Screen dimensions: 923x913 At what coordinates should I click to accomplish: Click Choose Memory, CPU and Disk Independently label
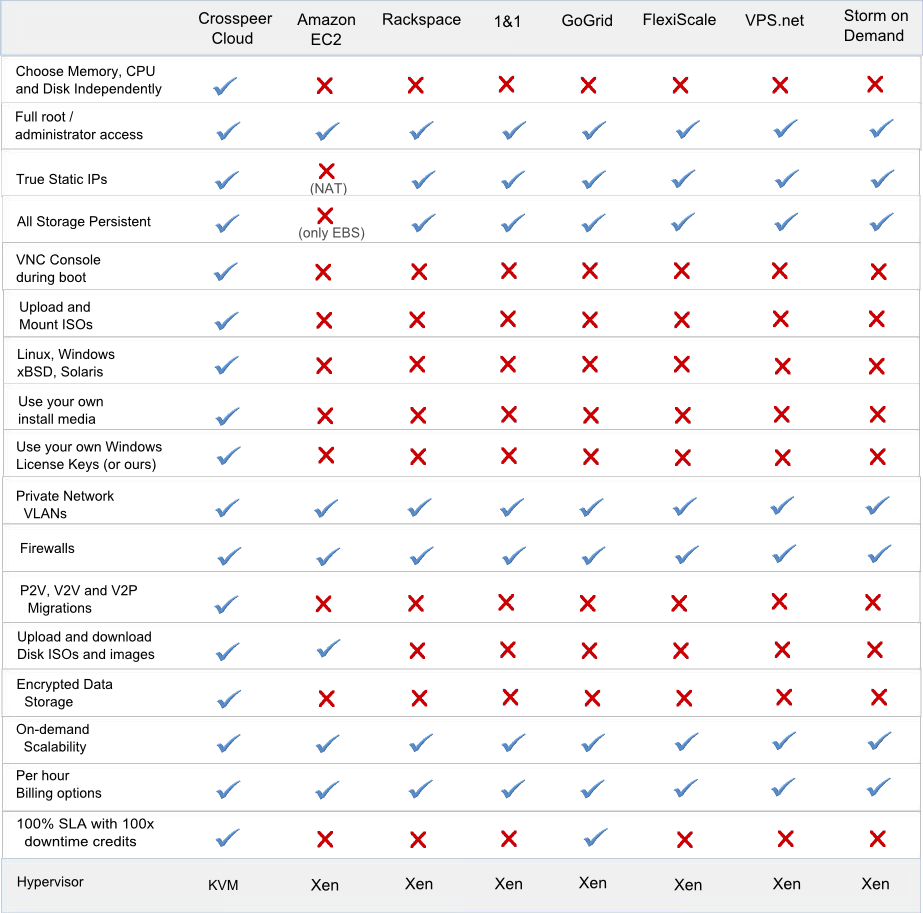click(x=88, y=80)
